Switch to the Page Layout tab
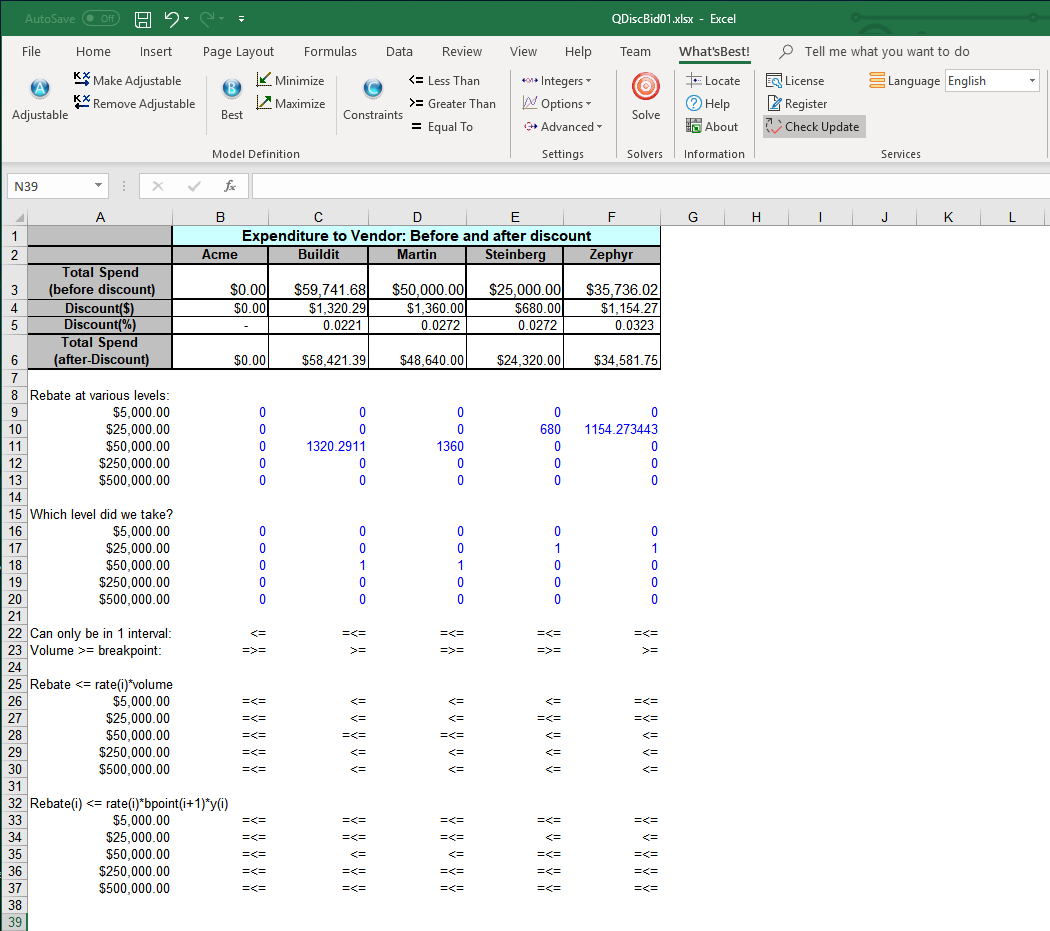 238,52
